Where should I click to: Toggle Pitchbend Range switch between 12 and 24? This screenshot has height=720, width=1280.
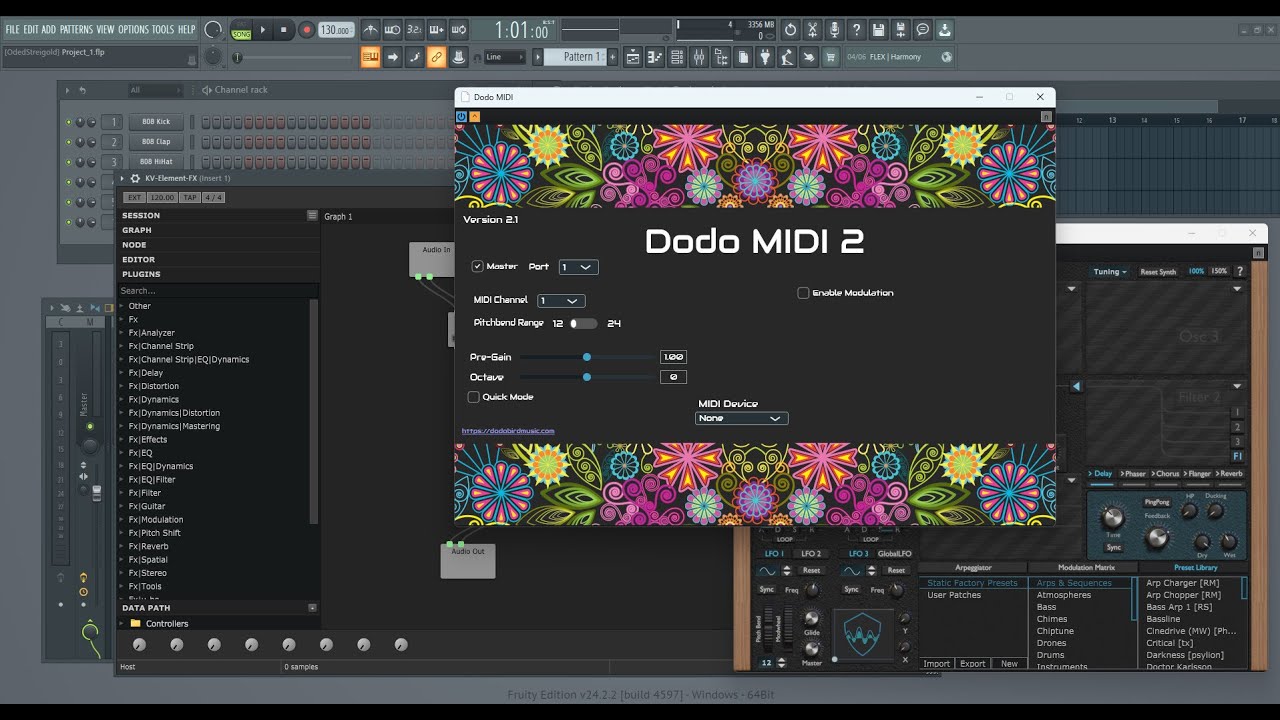click(x=583, y=323)
